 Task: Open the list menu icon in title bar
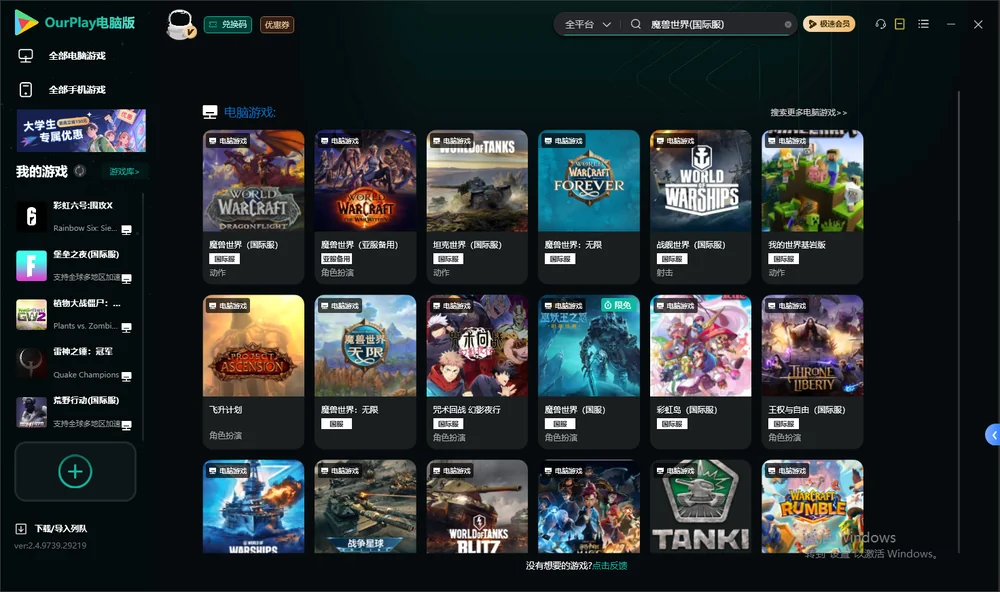click(x=923, y=24)
